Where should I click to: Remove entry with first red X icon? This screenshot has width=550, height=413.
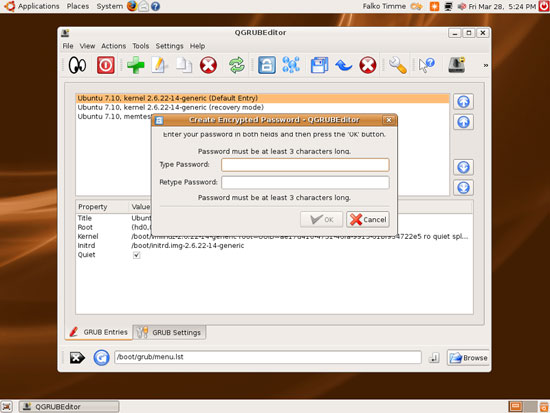(208, 65)
